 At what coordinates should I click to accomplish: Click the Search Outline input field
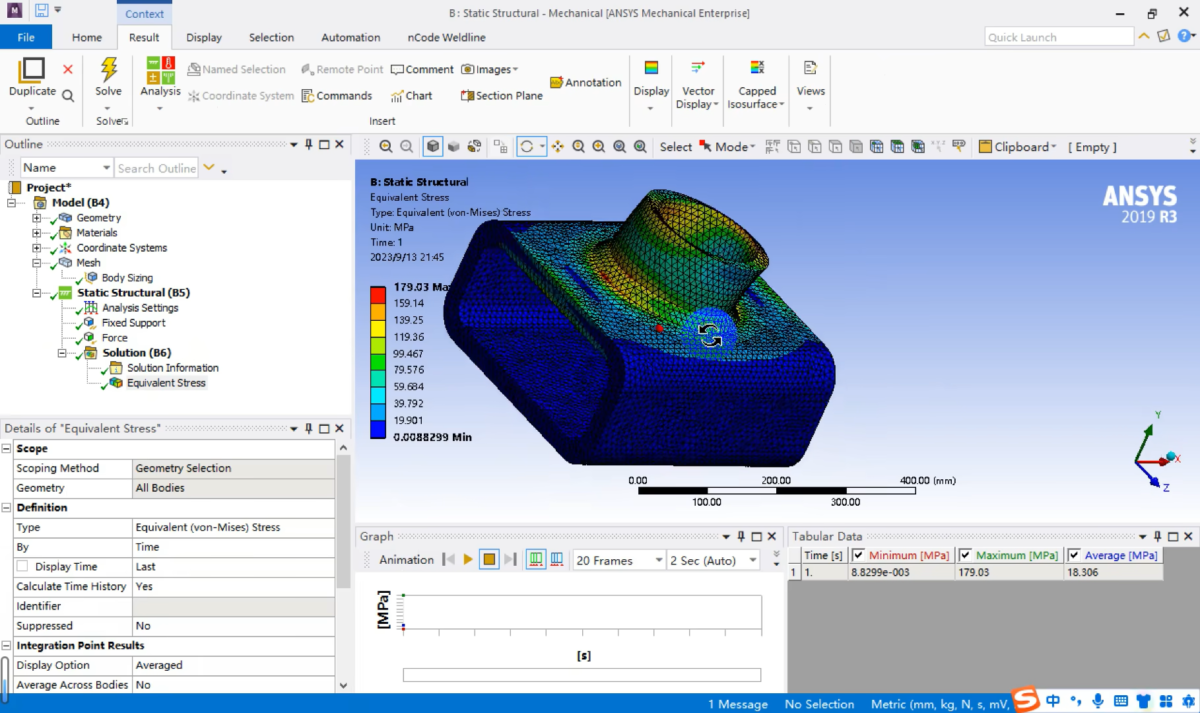(x=157, y=168)
